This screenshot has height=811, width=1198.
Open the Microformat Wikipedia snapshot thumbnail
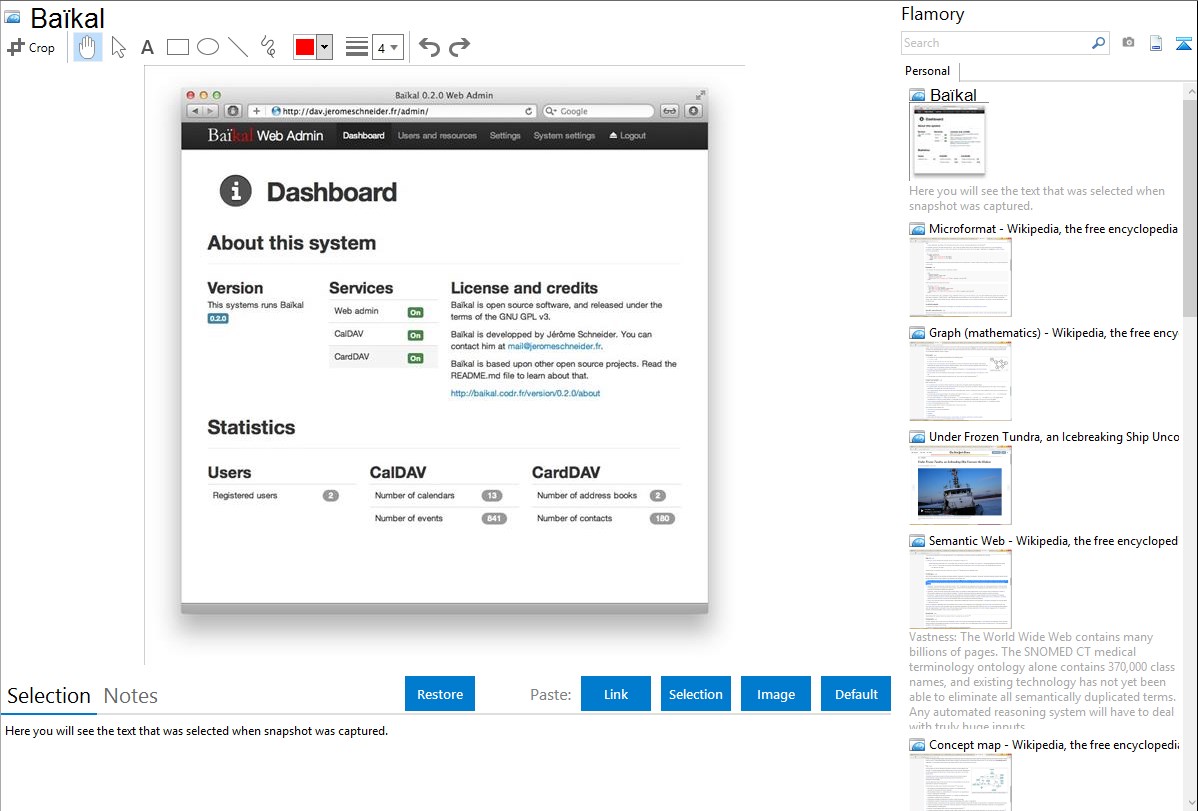tap(960, 277)
